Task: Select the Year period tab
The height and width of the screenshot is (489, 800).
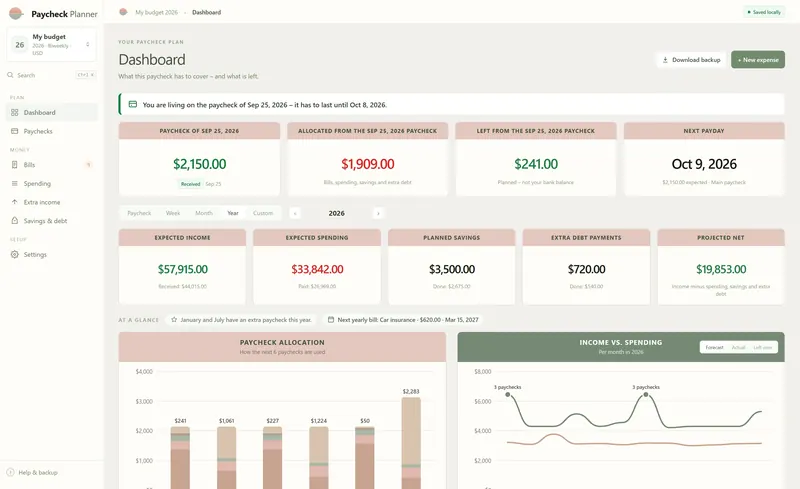Action: 233,213
